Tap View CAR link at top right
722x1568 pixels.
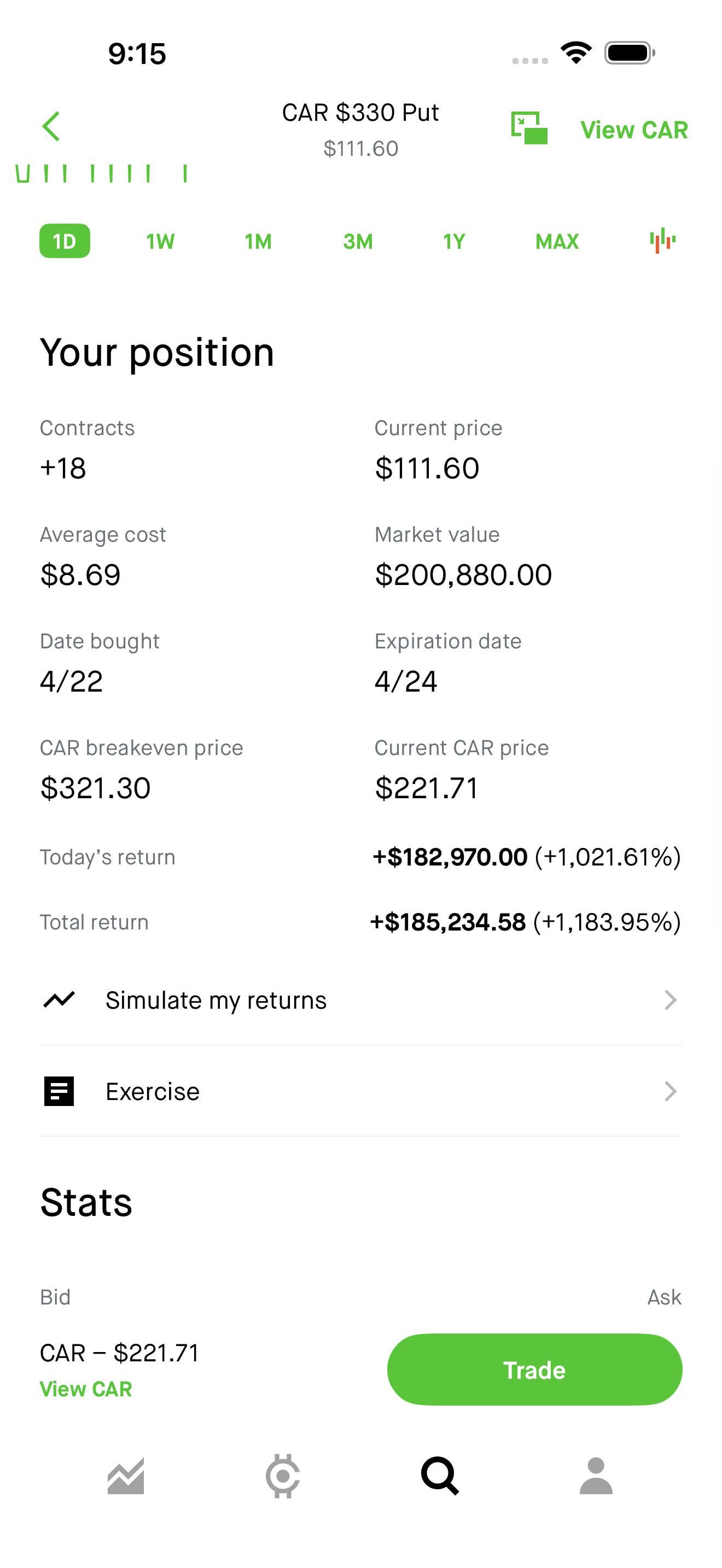tap(634, 130)
